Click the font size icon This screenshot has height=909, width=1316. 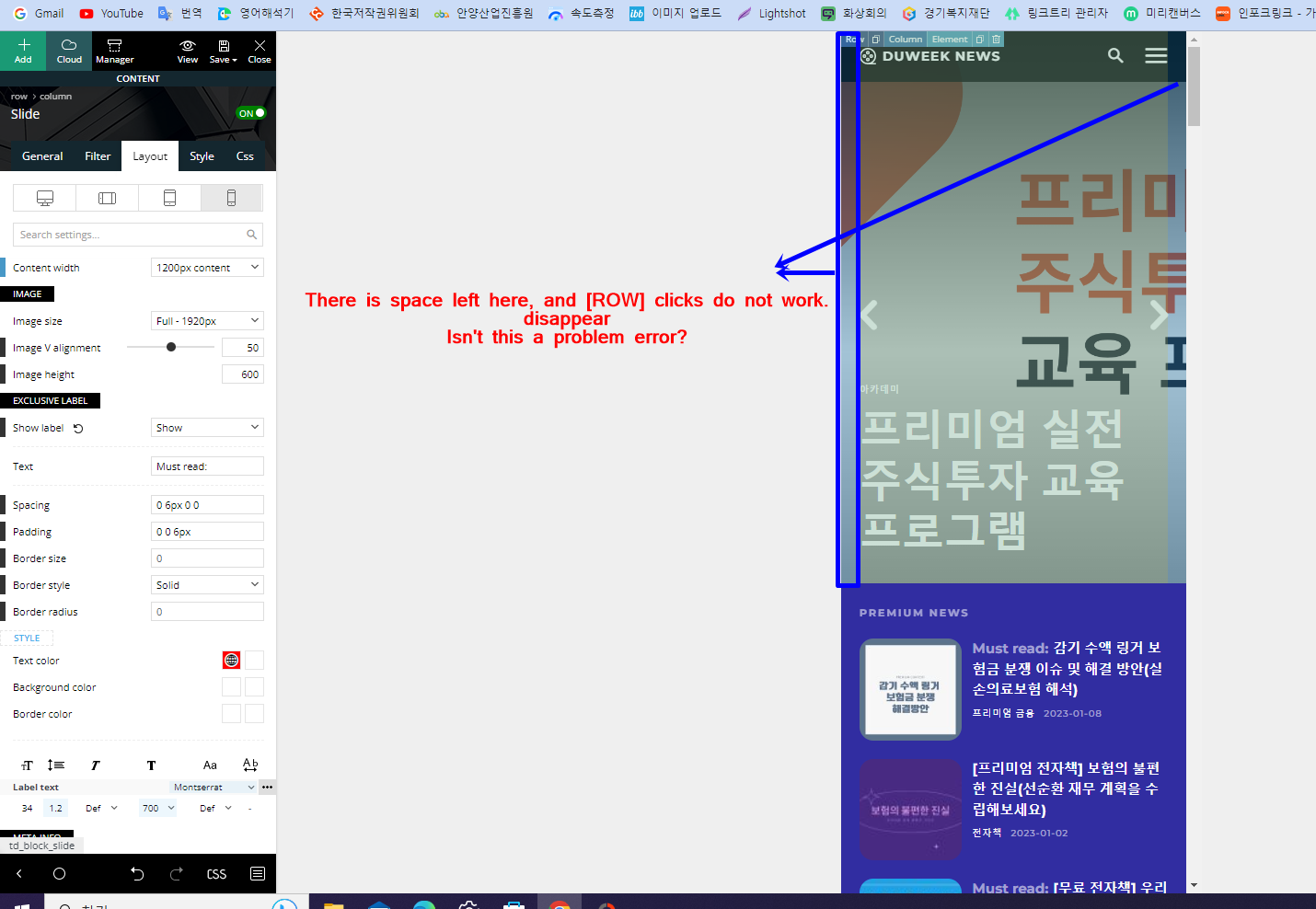pos(27,765)
